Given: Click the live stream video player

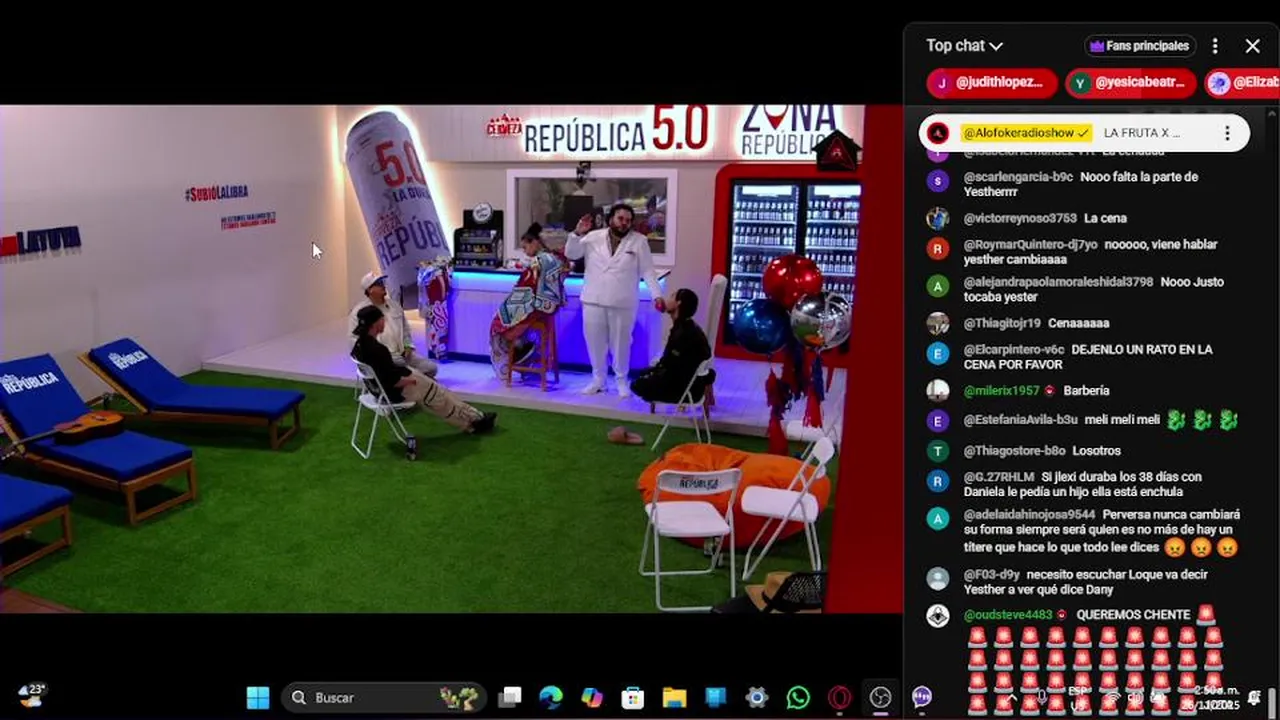Looking at the screenshot, I should tap(451, 358).
